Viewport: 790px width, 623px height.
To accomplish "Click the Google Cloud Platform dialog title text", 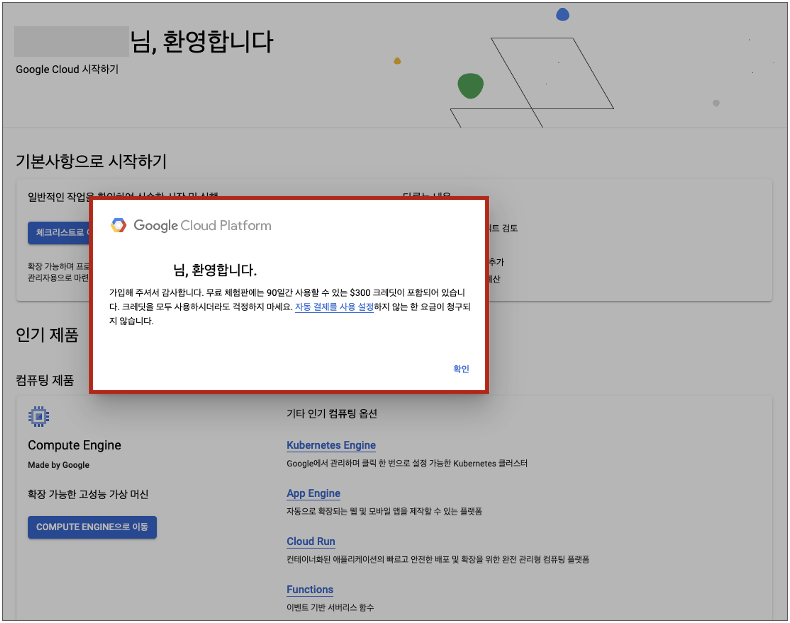I will (x=202, y=225).
